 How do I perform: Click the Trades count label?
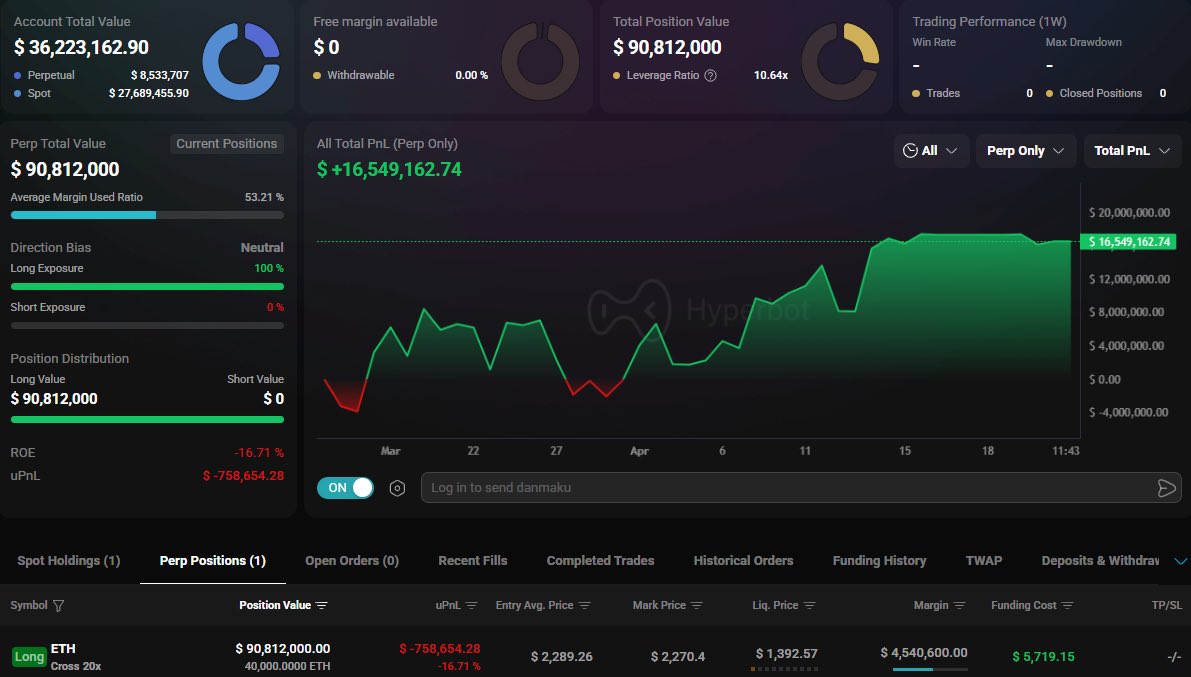point(943,93)
